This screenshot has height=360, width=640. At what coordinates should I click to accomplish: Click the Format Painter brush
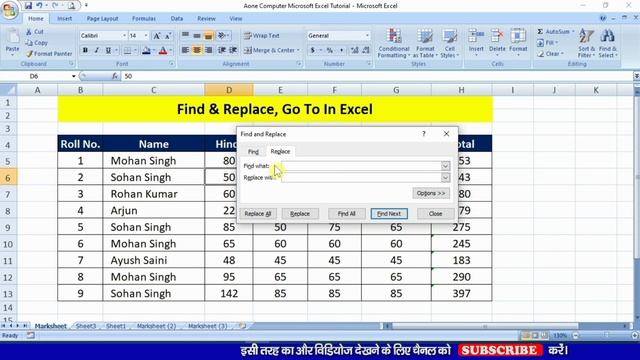(29, 53)
